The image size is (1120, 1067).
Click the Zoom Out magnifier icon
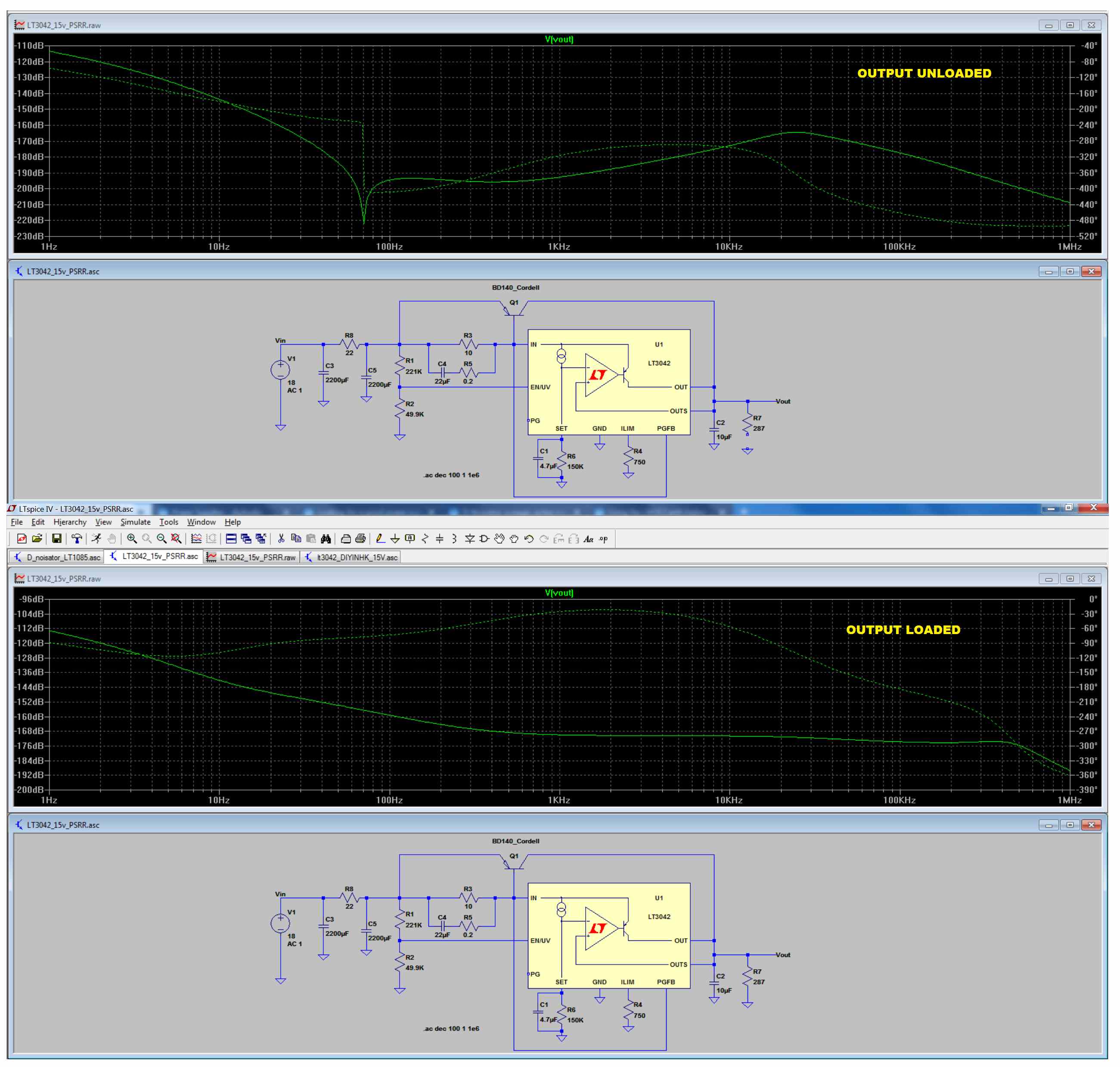161,538
